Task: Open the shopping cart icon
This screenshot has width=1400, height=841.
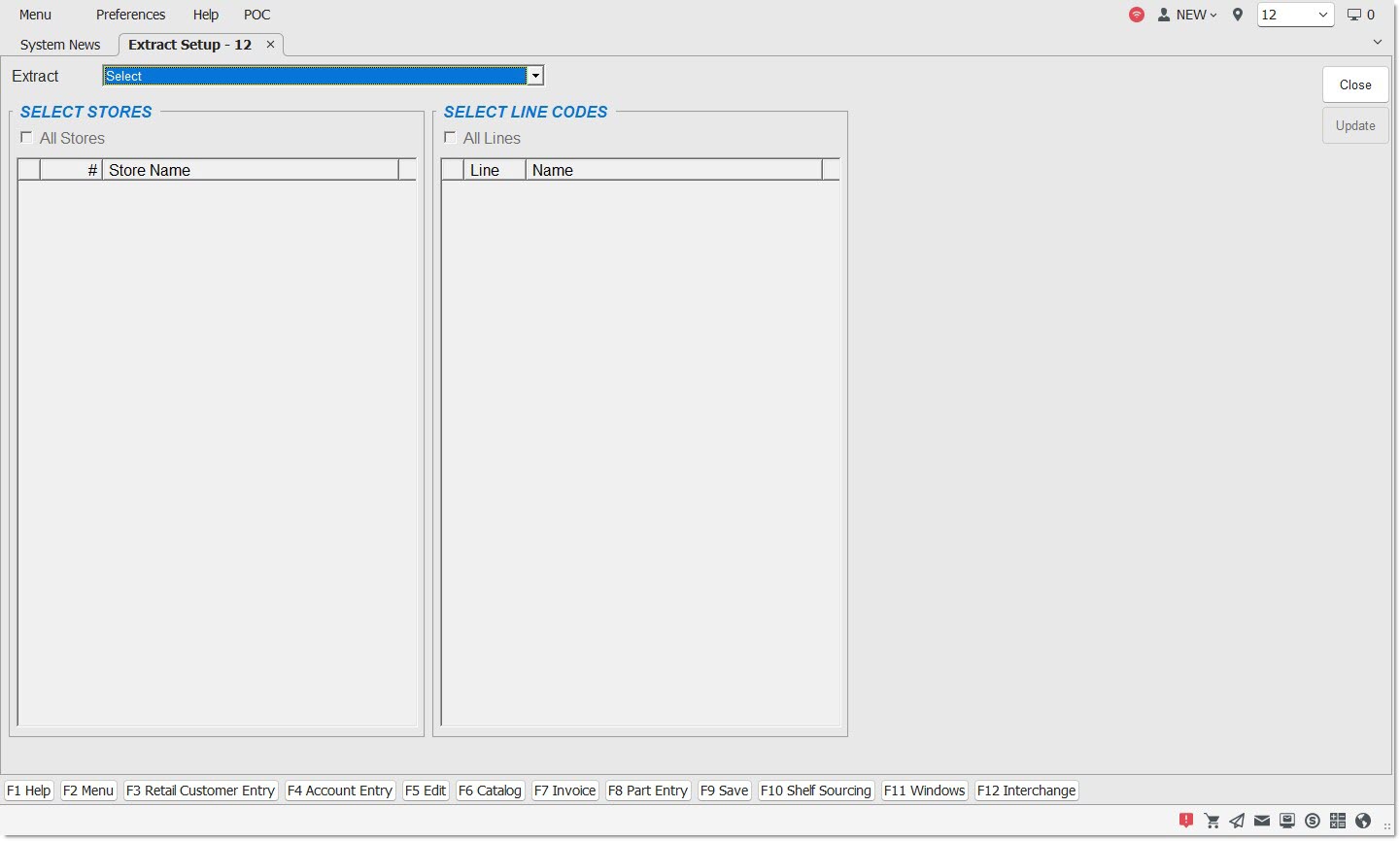Action: tap(1212, 821)
